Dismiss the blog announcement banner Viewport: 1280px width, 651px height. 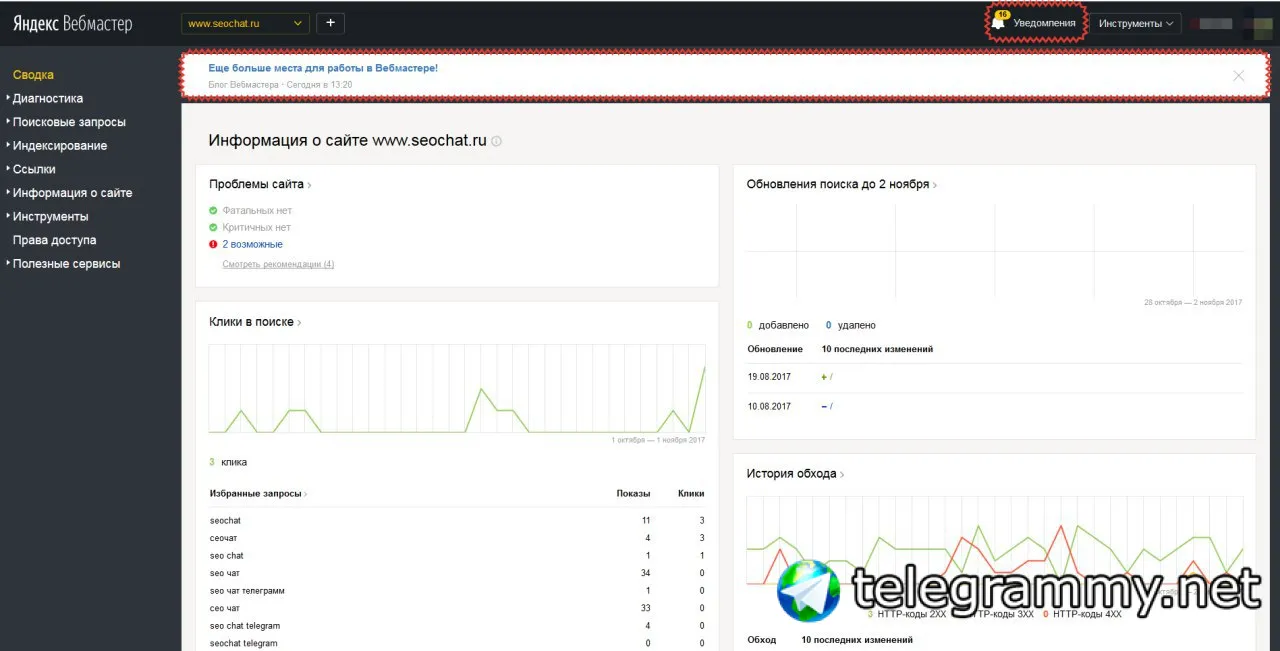pyautogui.click(x=1239, y=75)
